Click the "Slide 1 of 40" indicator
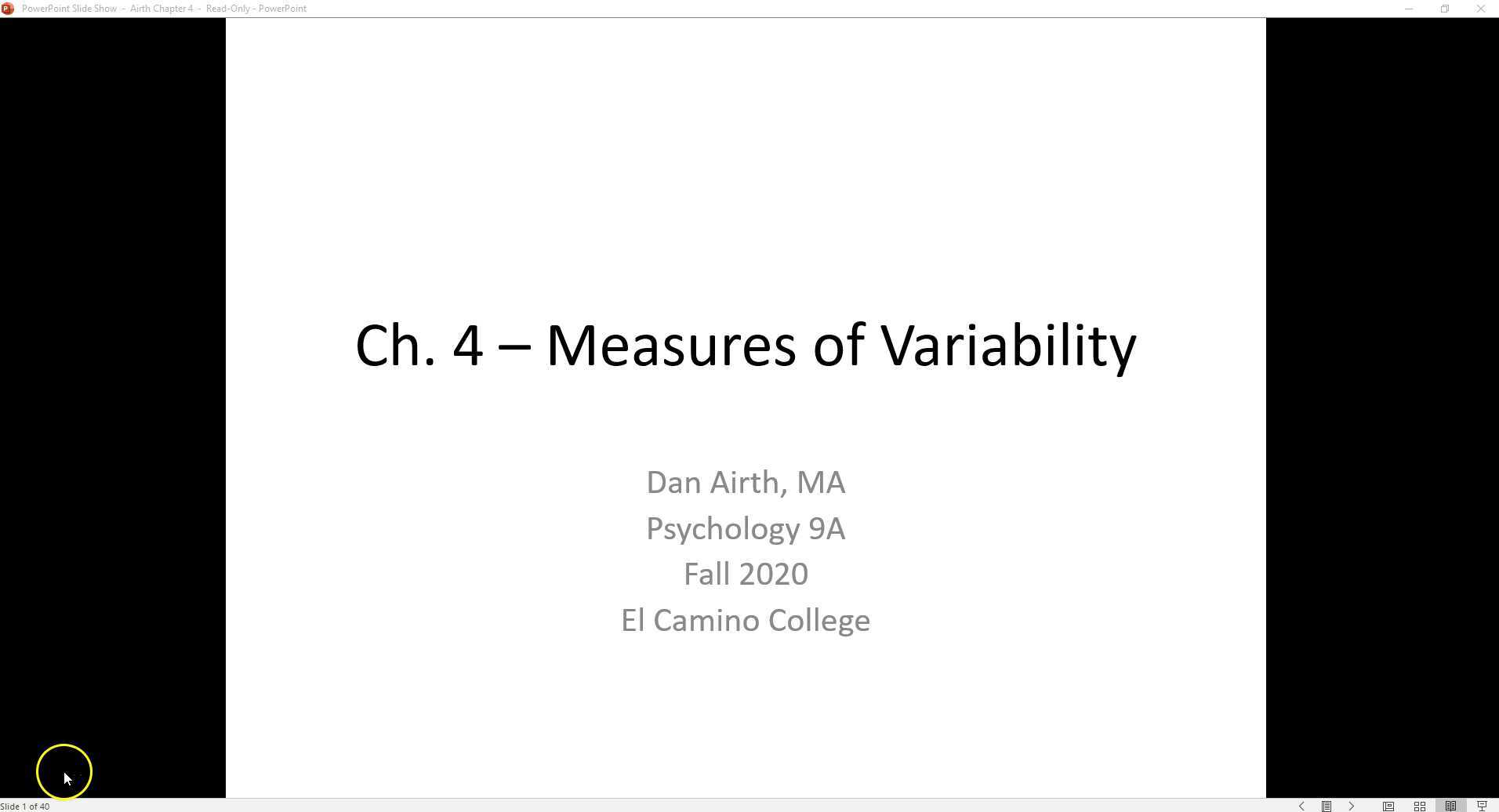The image size is (1499, 812). (25, 806)
